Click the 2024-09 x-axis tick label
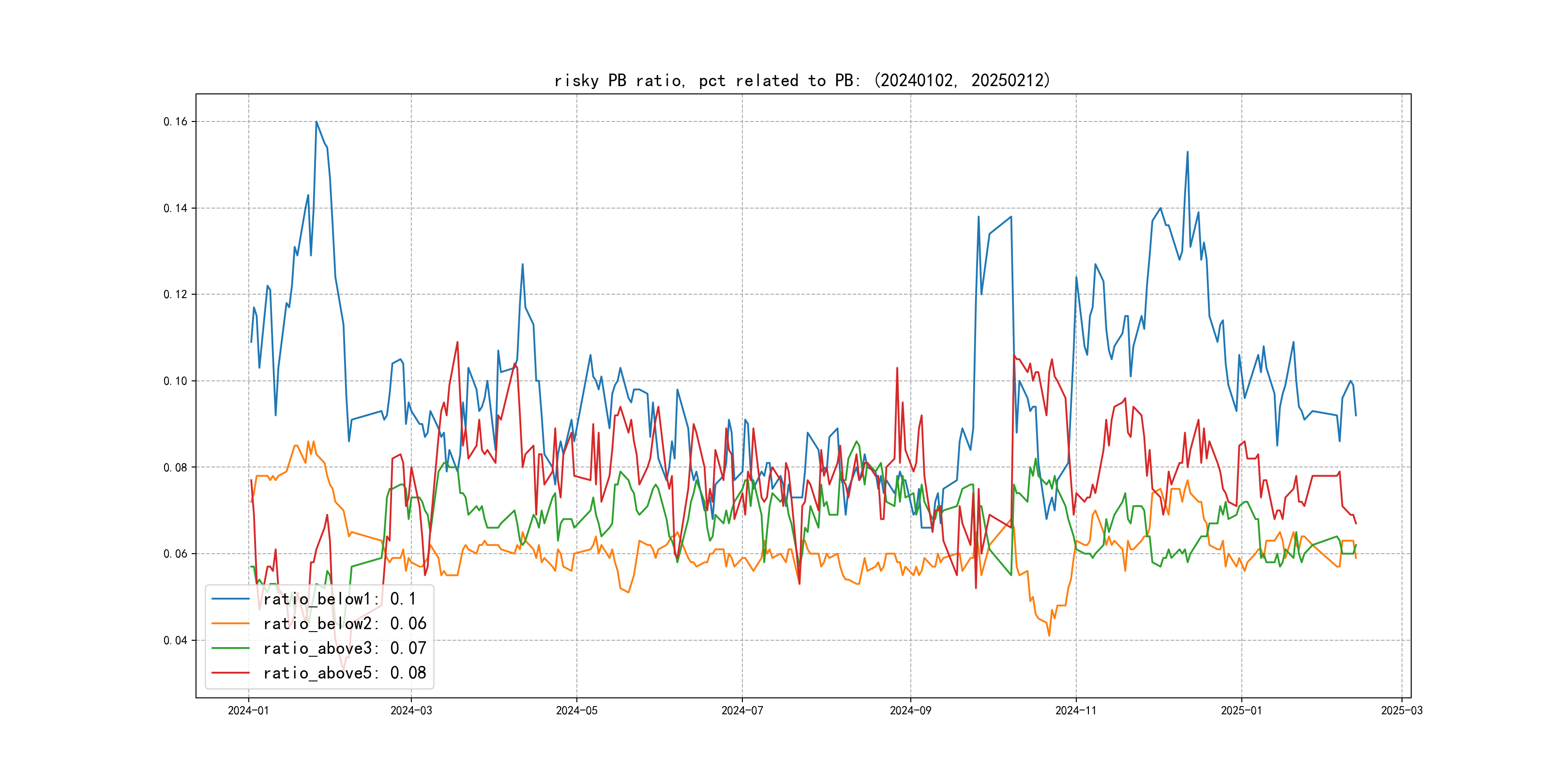This screenshot has width=1568, height=784. [x=910, y=710]
